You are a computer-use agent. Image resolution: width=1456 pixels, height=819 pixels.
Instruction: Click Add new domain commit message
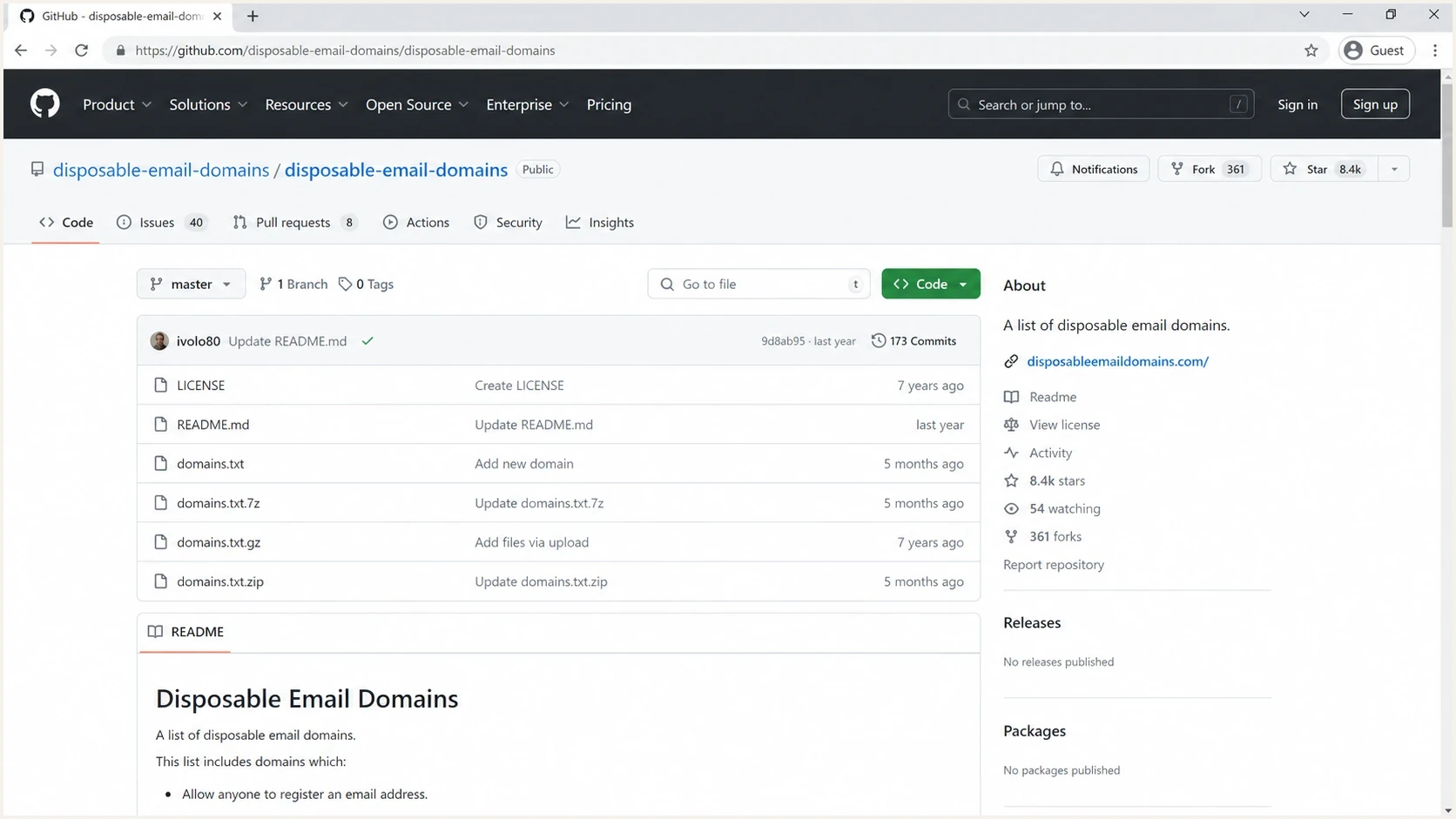(x=524, y=463)
